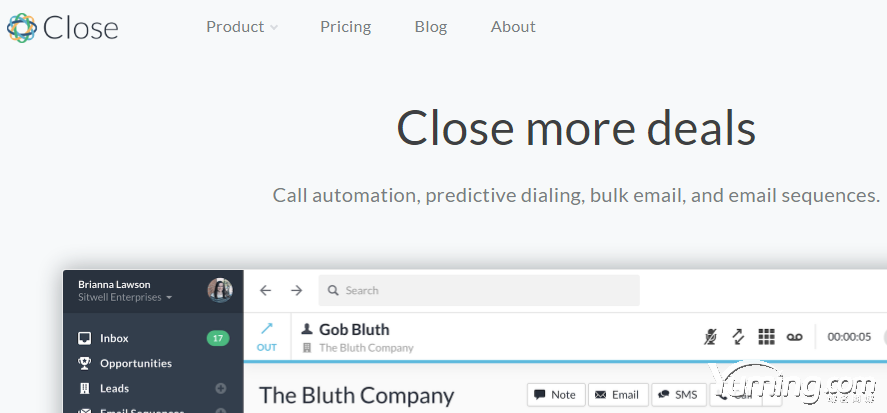Screen dimensions: 887x413
Task: Click the Note button
Action: tap(556, 395)
